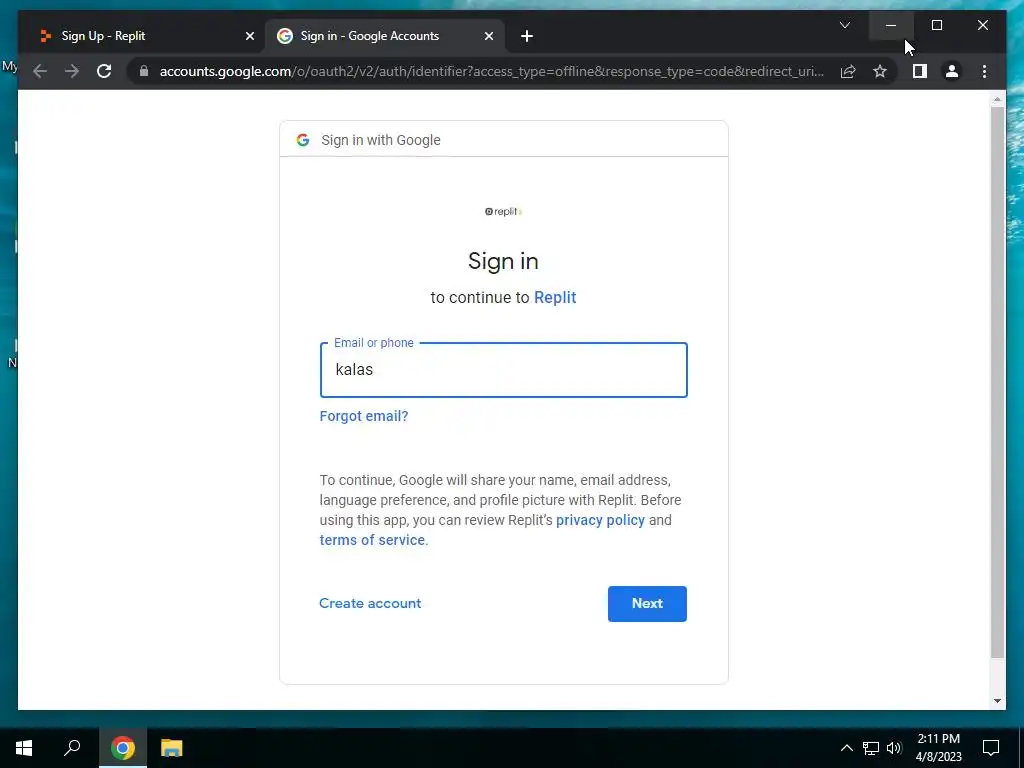Close the Sign Up - Replit tab
The width and height of the screenshot is (1024, 768).
click(249, 36)
